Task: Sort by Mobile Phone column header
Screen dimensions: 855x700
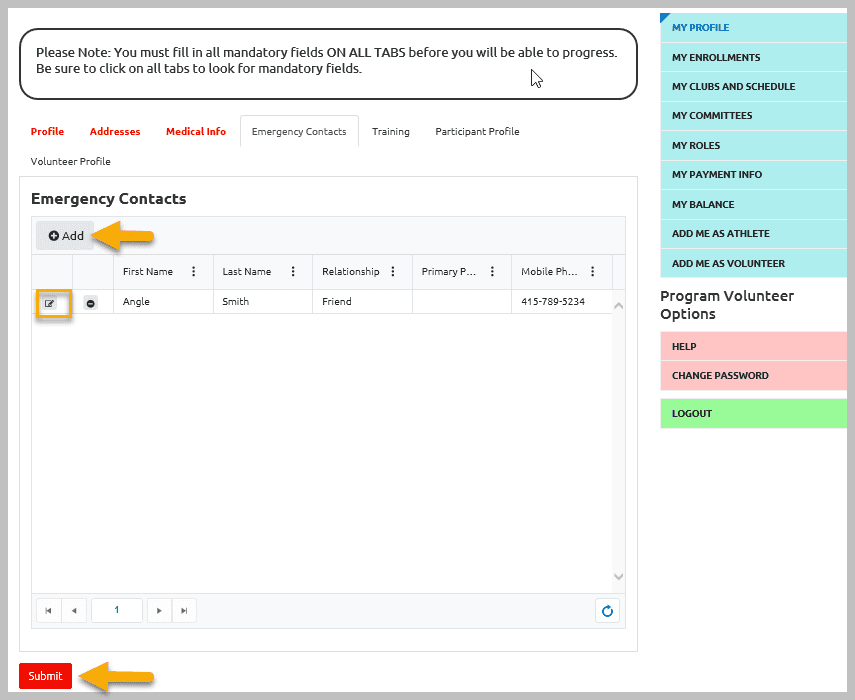Action: [x=549, y=271]
